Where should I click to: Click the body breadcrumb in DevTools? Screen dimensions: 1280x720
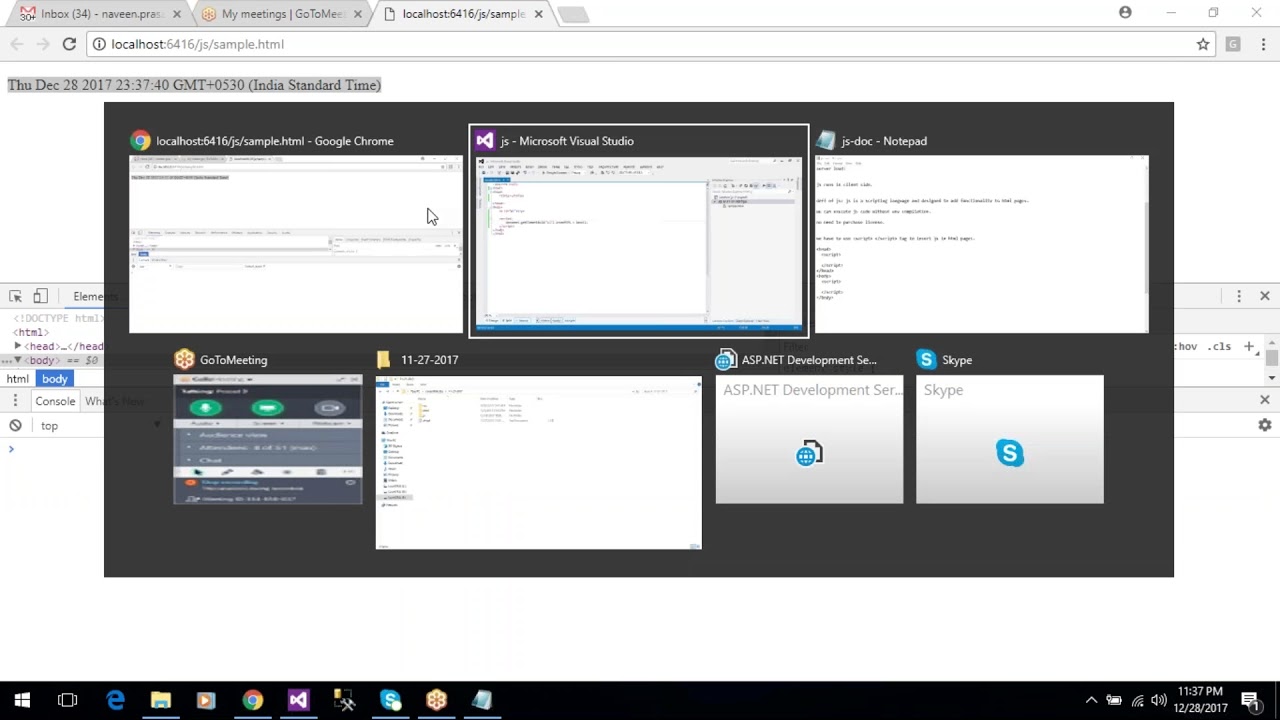point(55,379)
